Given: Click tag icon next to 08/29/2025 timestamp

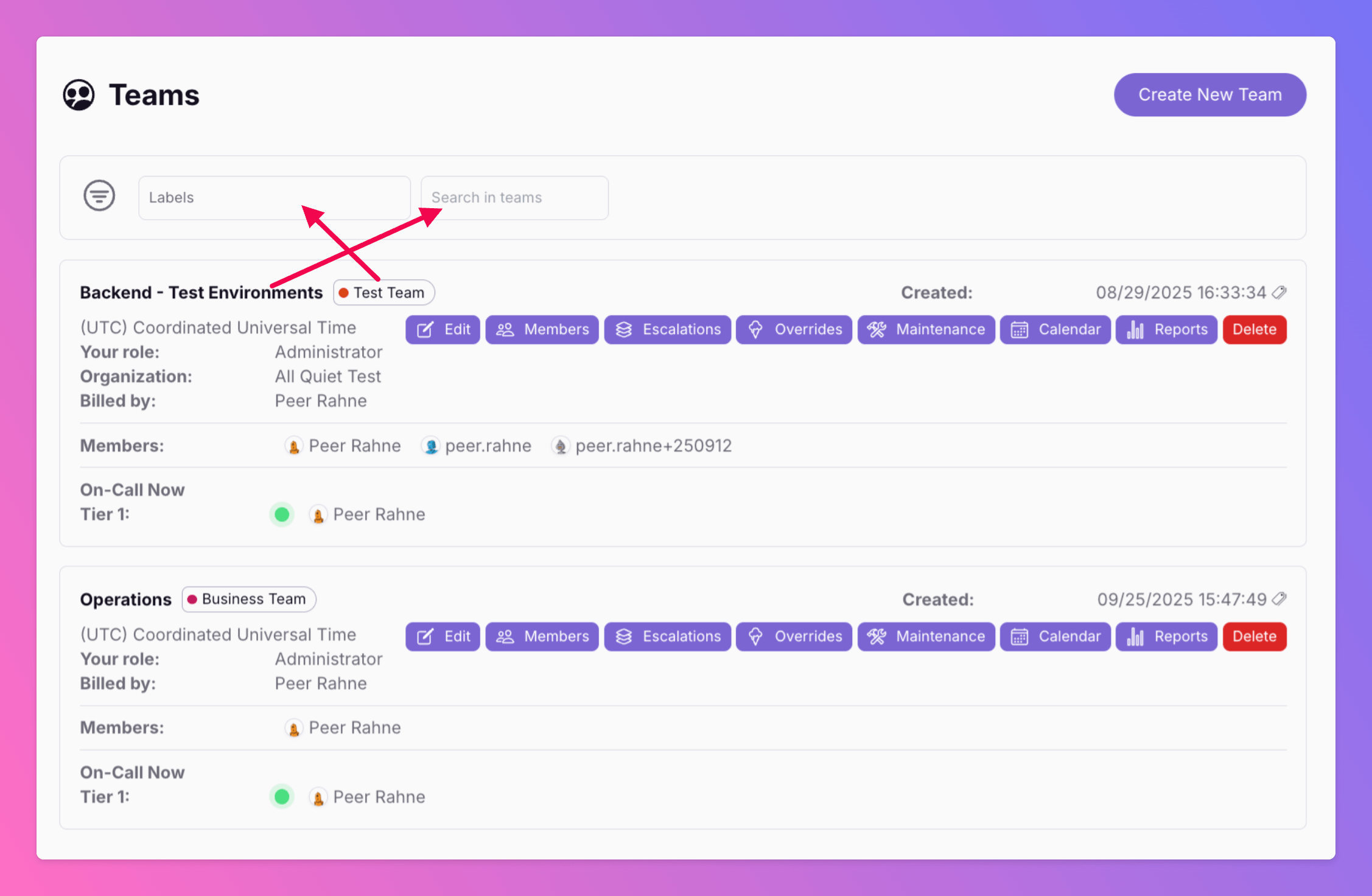Looking at the screenshot, I should pos(1279,293).
